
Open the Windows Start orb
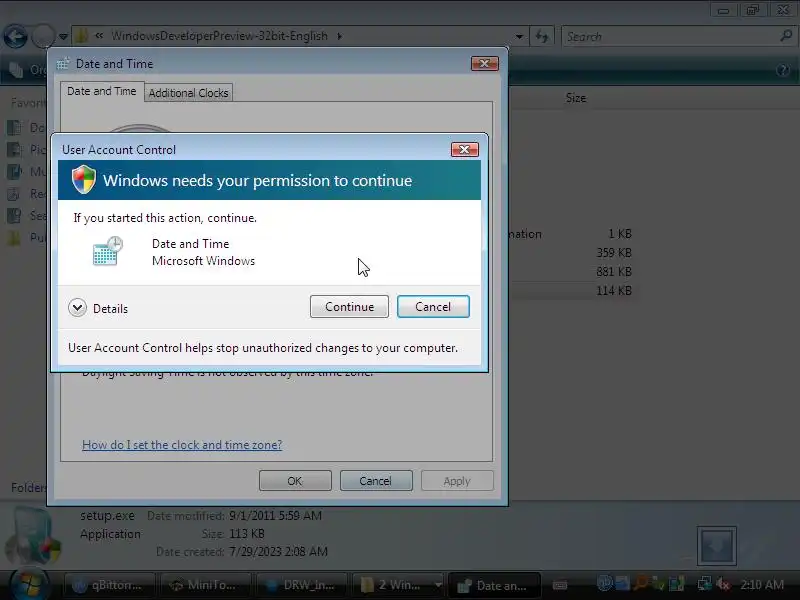coord(28,584)
